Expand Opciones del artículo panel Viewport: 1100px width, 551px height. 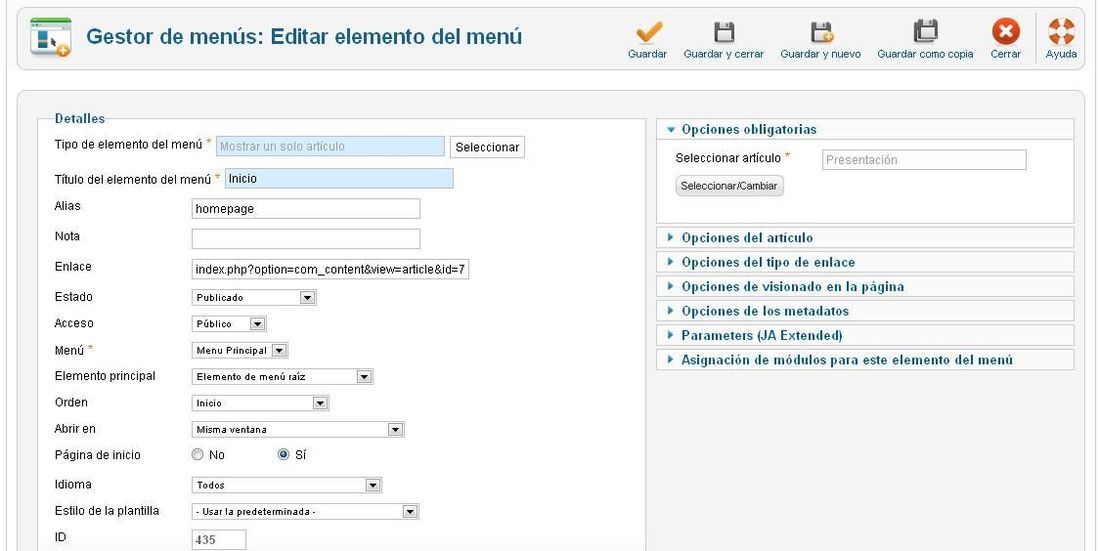click(865, 238)
